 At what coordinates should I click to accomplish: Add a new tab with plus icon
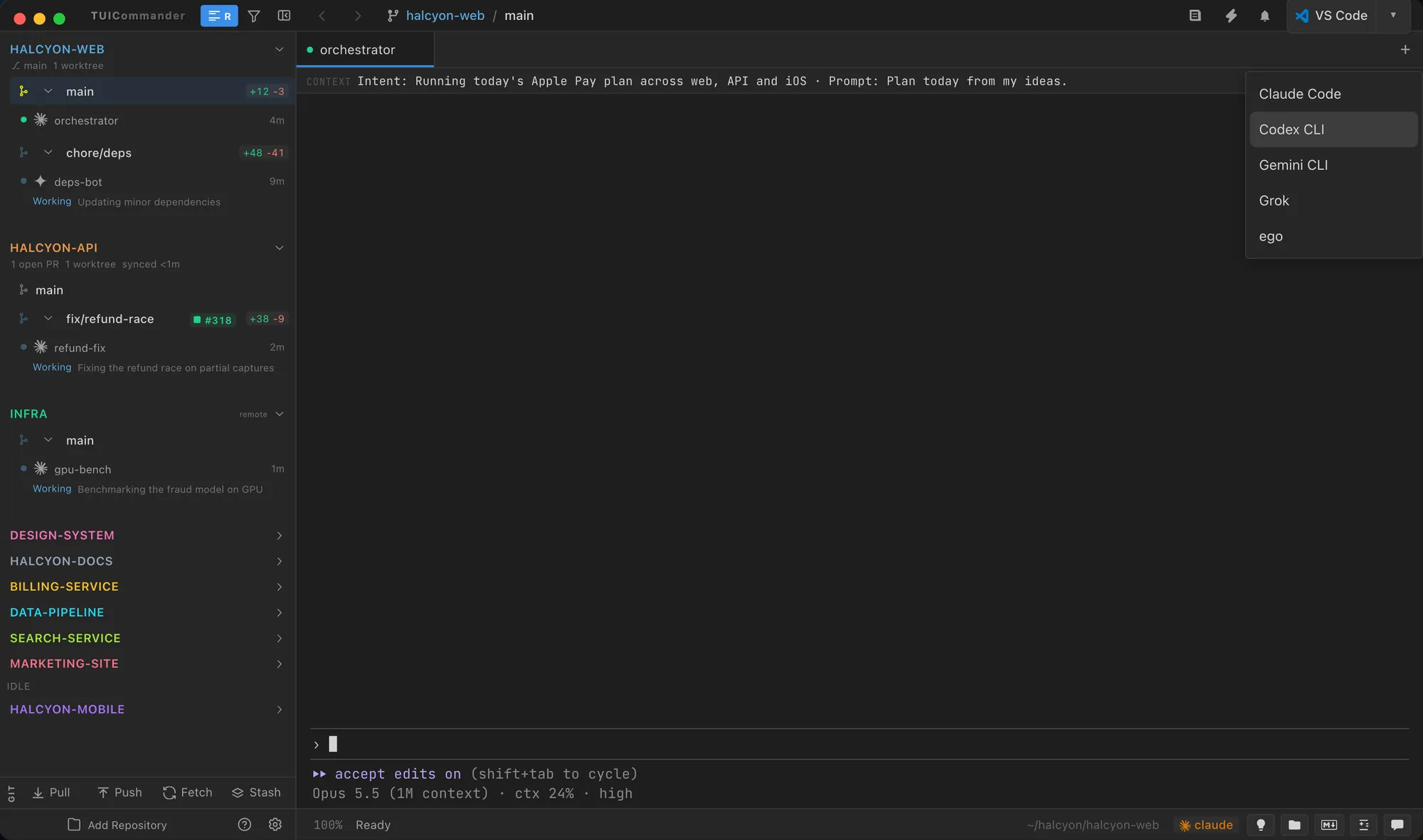coord(1405,50)
